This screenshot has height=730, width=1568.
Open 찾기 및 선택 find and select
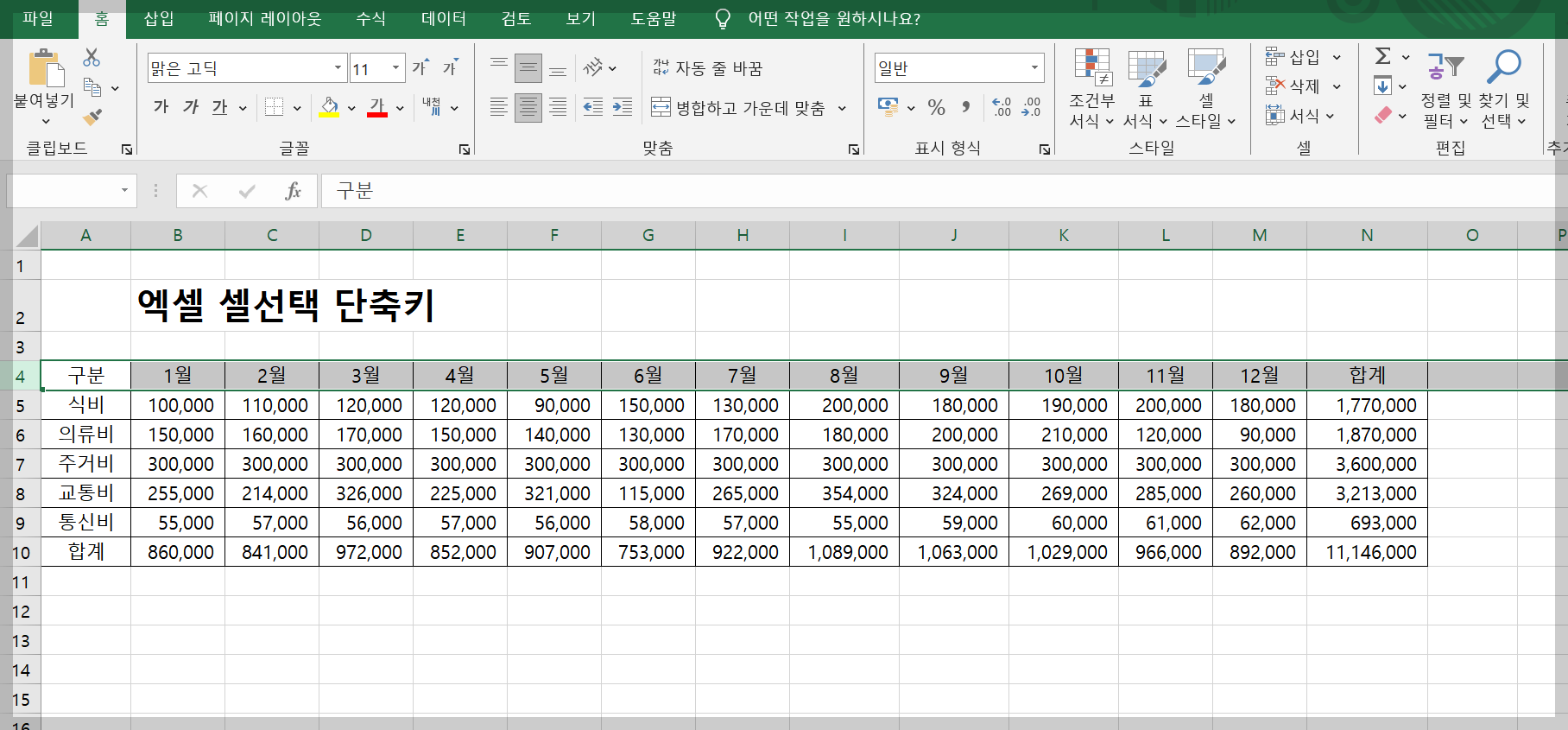[x=1503, y=88]
